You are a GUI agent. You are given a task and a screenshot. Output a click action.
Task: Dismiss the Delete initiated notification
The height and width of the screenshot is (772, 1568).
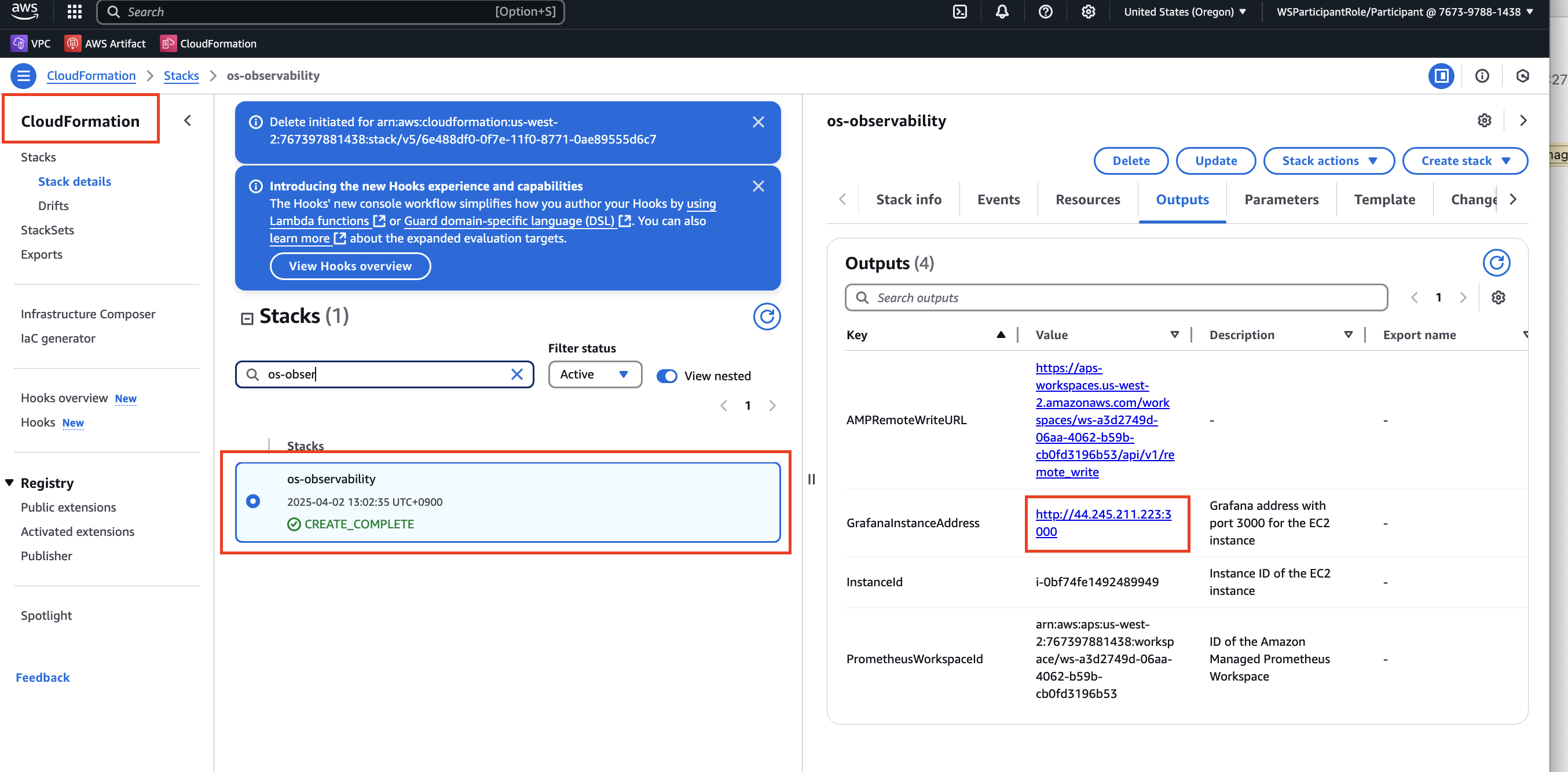(x=758, y=122)
